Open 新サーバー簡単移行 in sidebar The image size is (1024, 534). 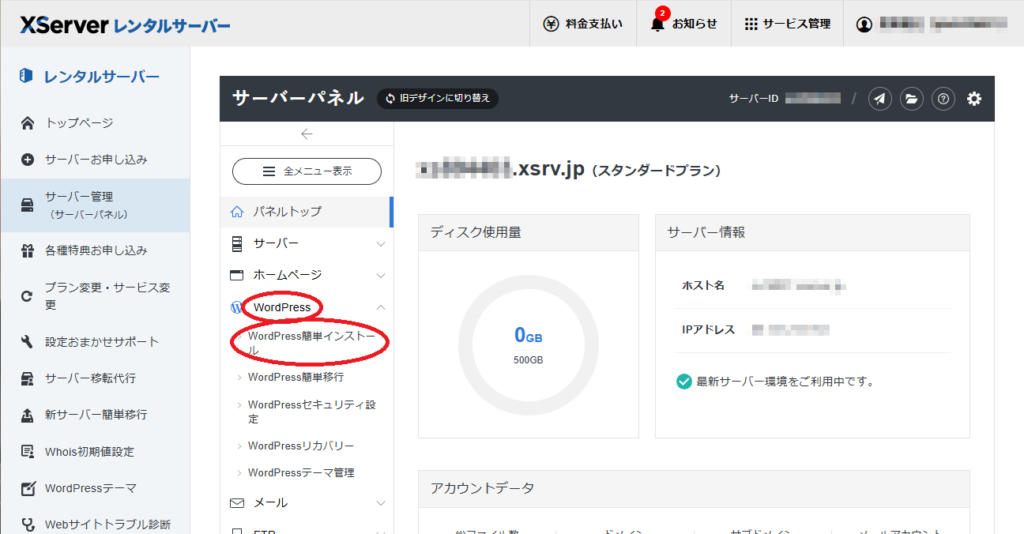[96, 415]
